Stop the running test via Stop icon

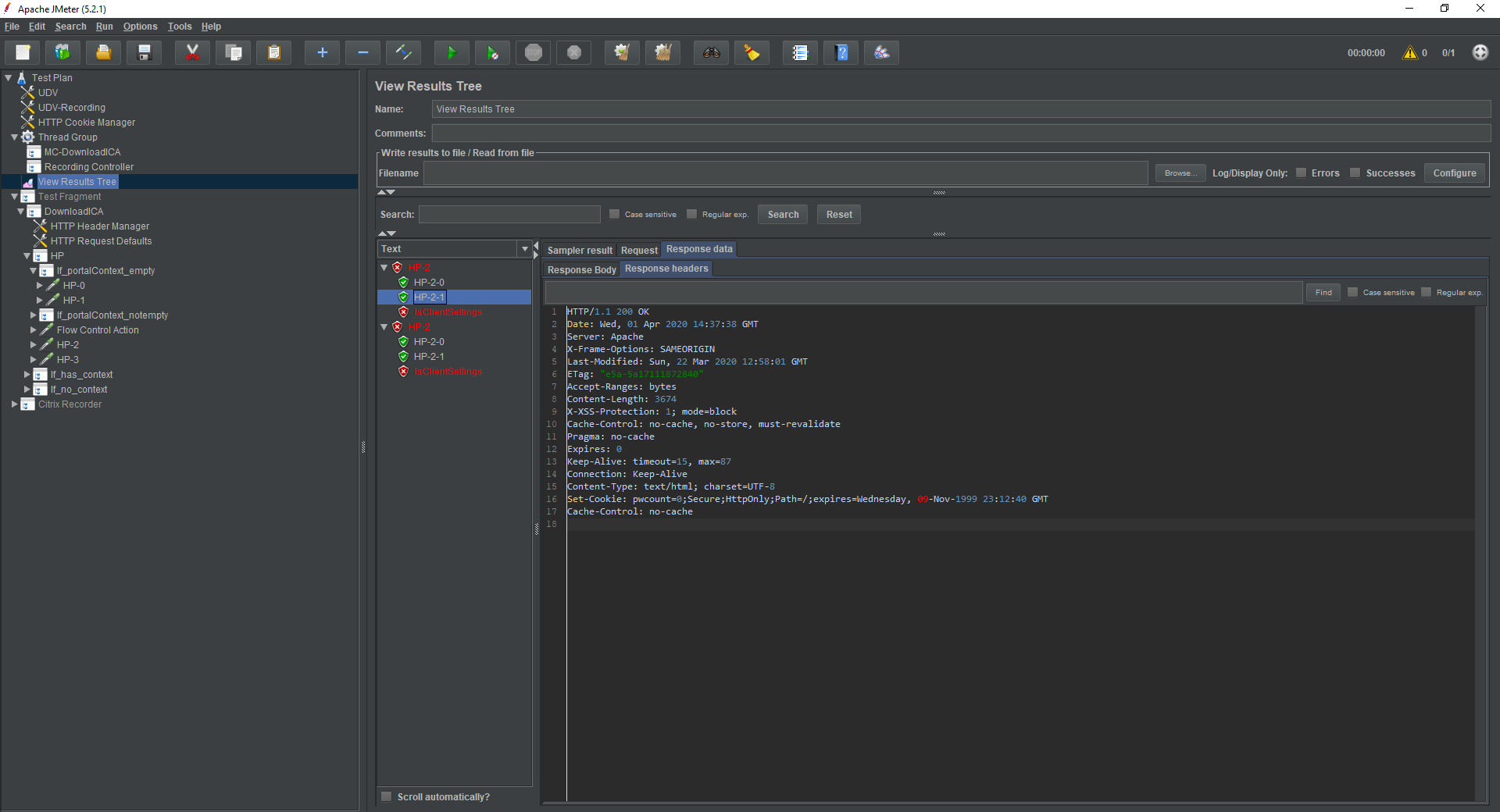[x=533, y=52]
